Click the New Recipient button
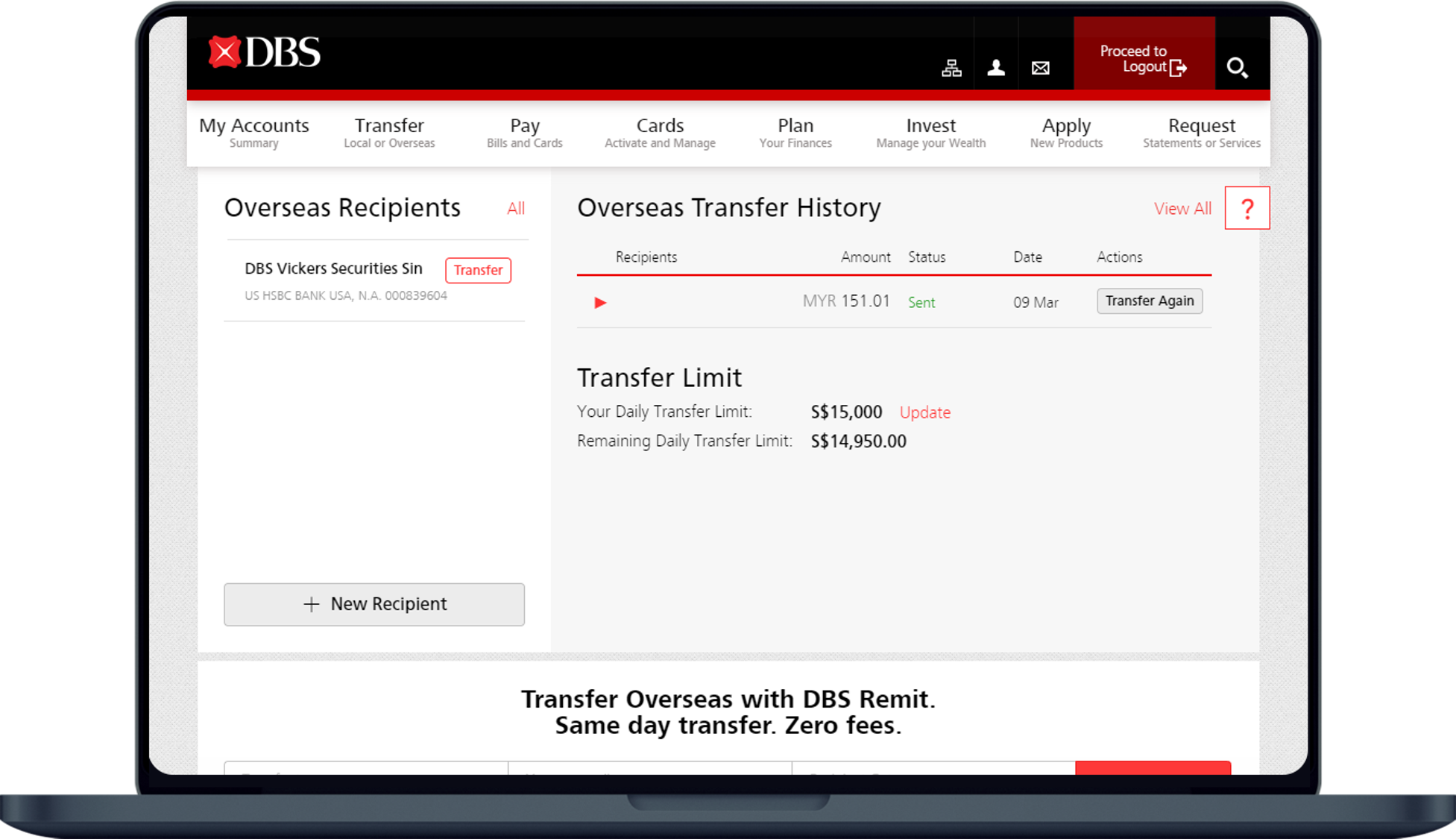The height and width of the screenshot is (839, 1456). [374, 604]
